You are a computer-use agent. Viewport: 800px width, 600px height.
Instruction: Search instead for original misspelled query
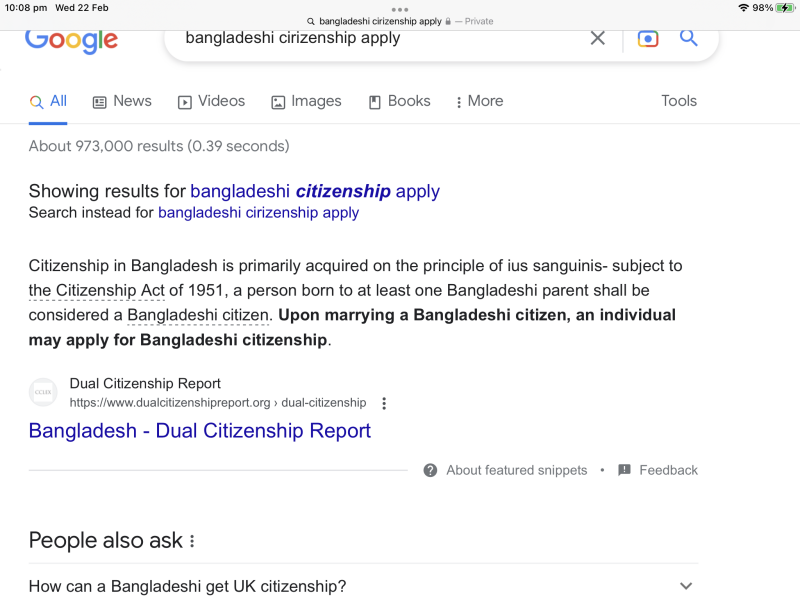tap(258, 212)
